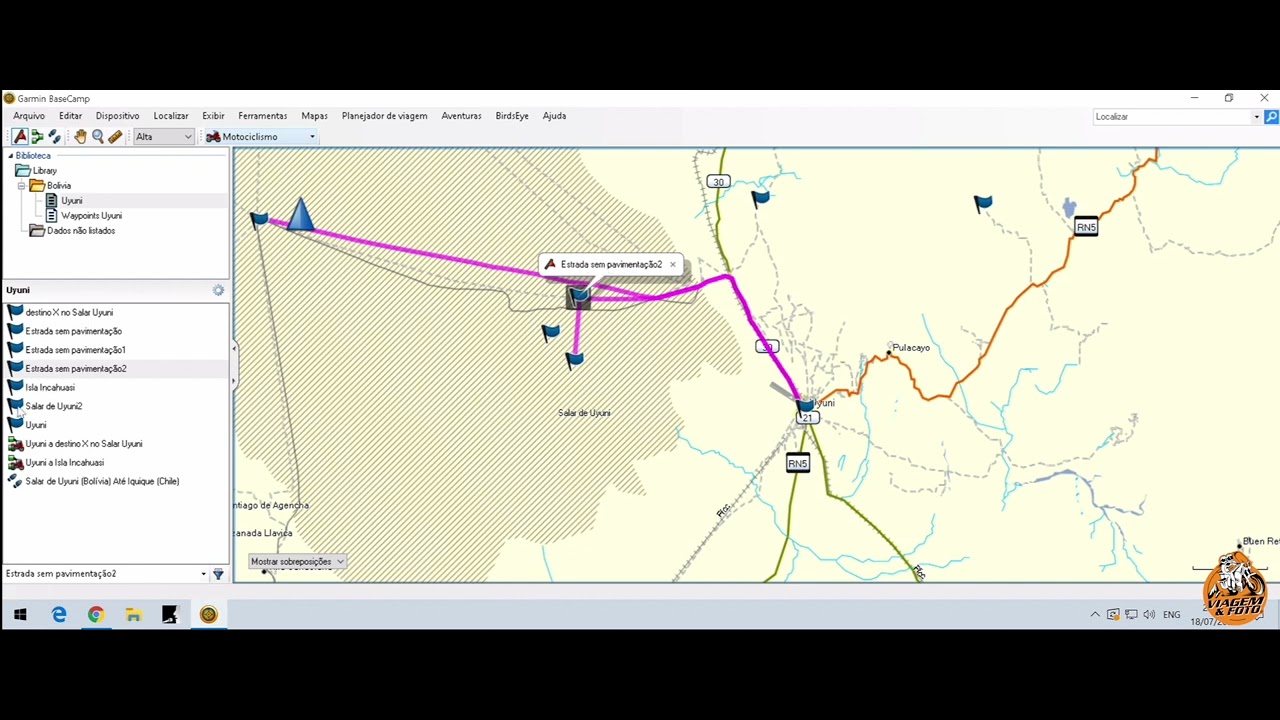Open the Mapas menu
The height and width of the screenshot is (720, 1280).
click(314, 116)
